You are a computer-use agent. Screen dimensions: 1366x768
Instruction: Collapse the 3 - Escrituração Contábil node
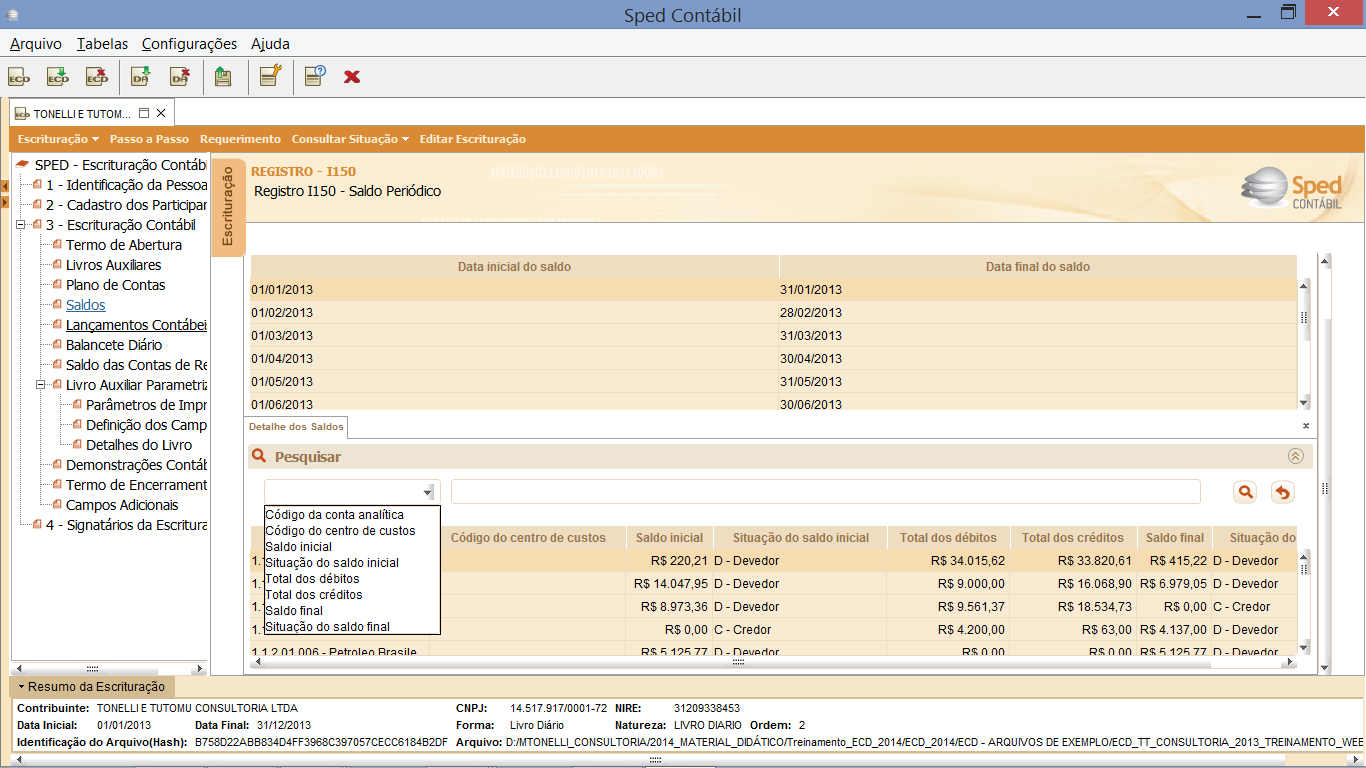21,225
